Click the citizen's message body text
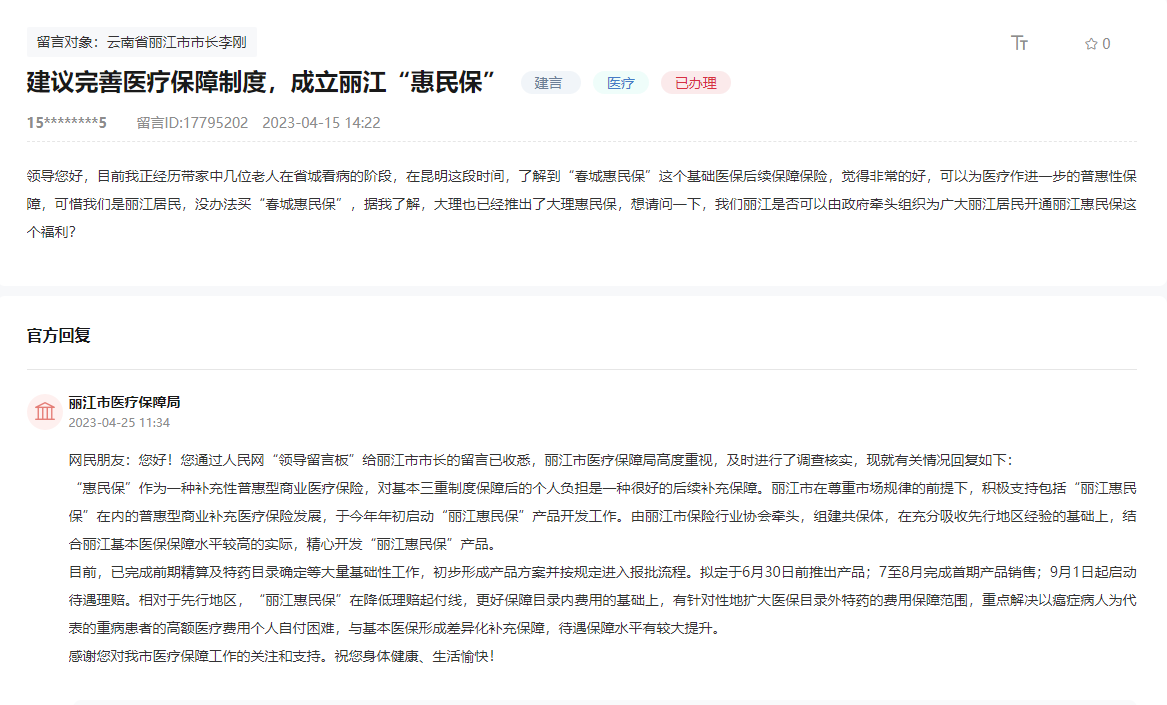 coord(582,204)
